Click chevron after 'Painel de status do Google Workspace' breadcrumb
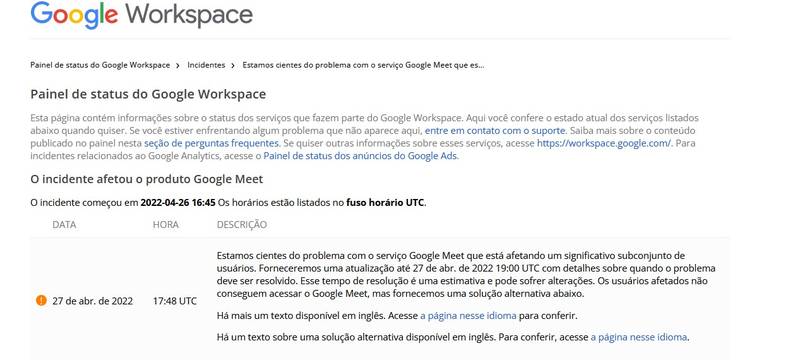 coord(178,66)
